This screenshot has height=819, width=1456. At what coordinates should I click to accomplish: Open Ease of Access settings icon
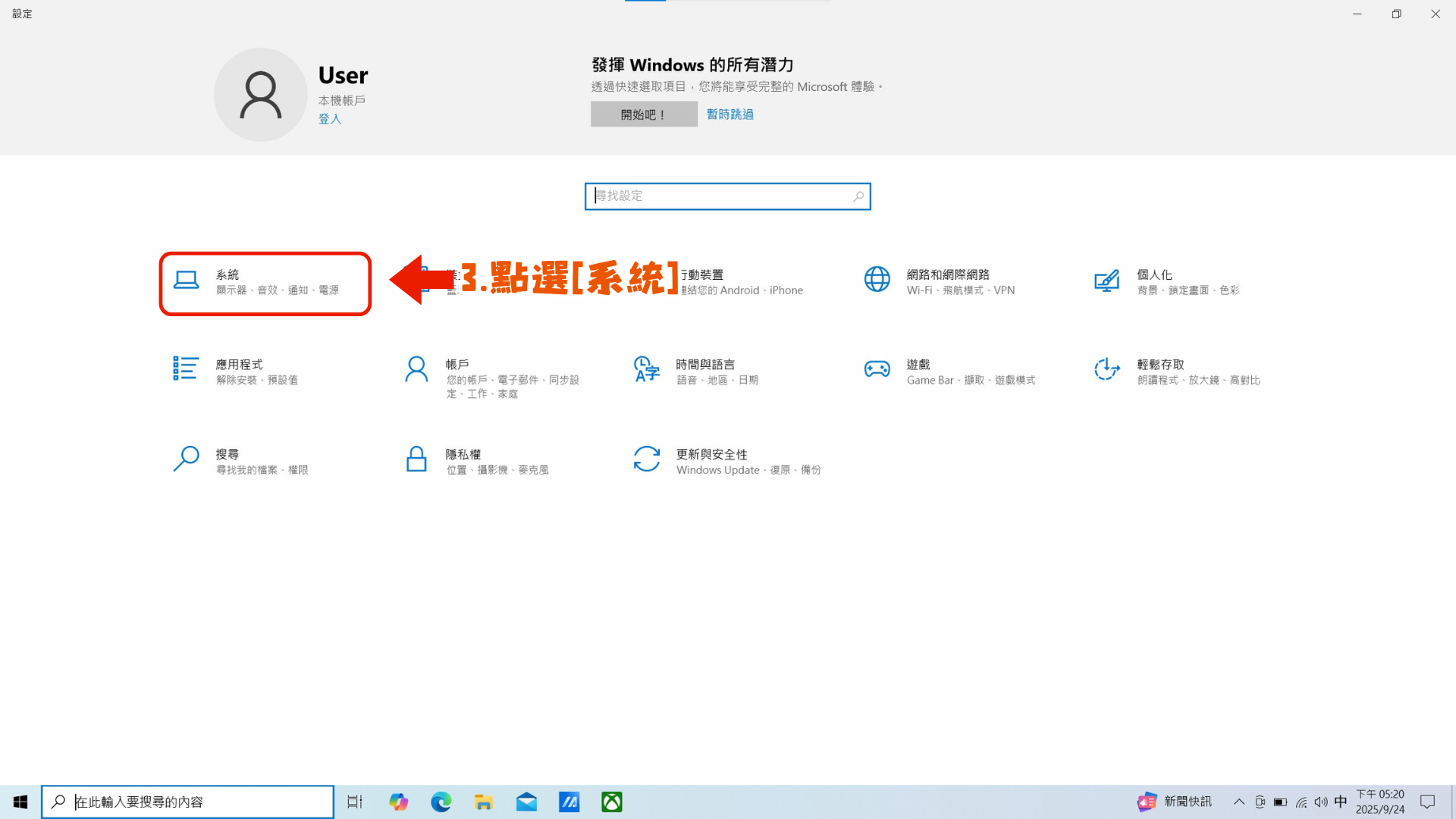pos(1107,369)
